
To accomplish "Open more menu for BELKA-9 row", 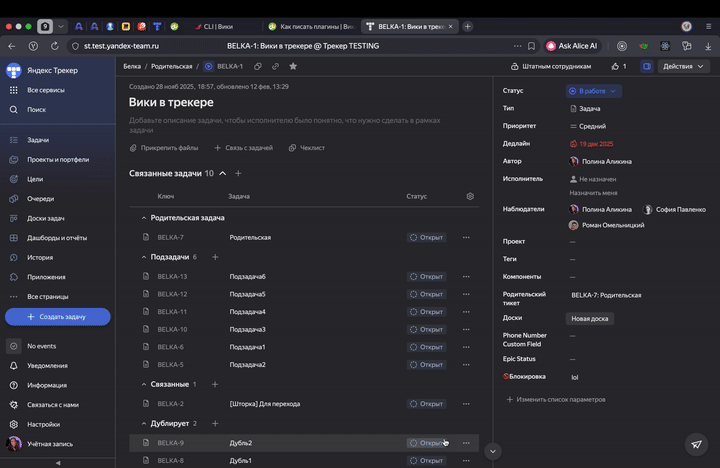I will click(x=466, y=443).
